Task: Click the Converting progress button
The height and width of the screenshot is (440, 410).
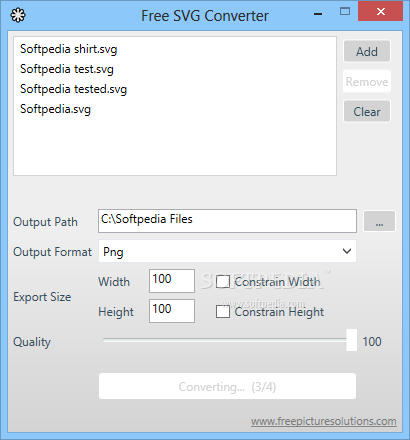Action: tap(227, 386)
